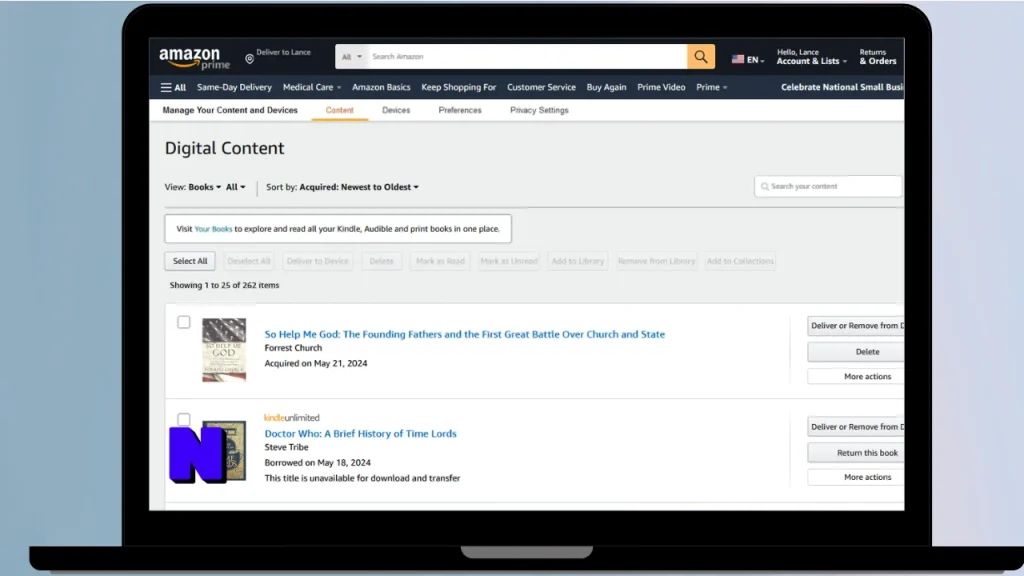Open Customer Service nav item
Screen dimensions: 1024x576
click(x=541, y=88)
